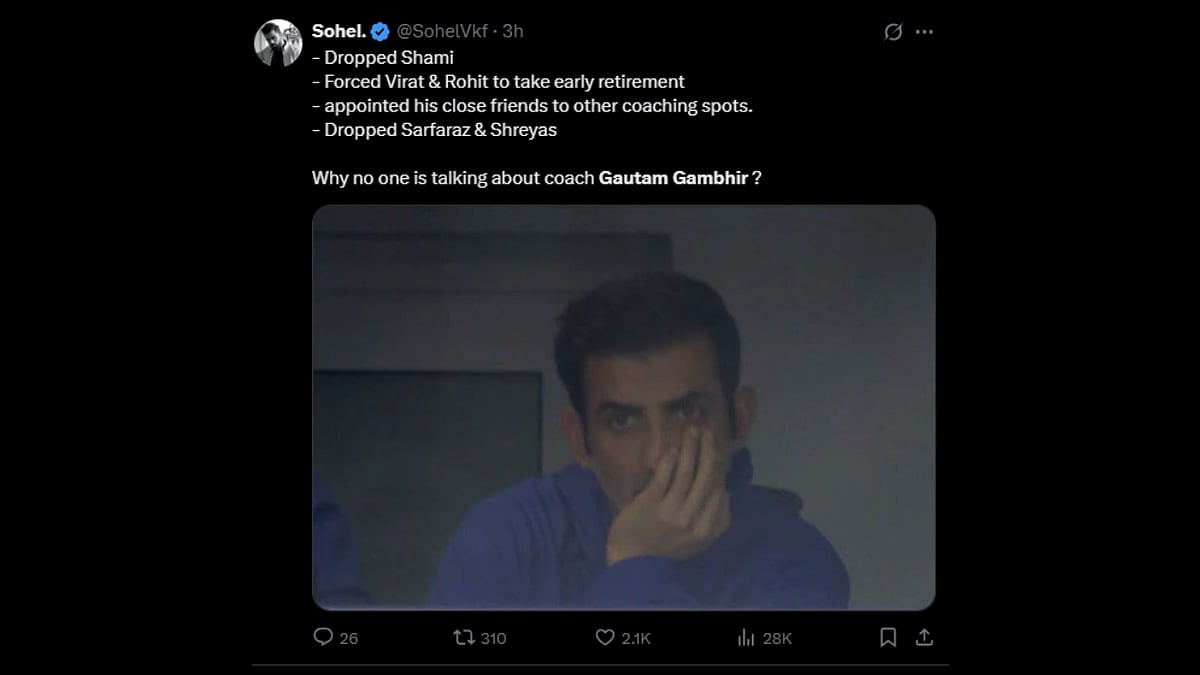Click the "Dropped Shami" tweet text line
The image size is (1200, 675).
(382, 58)
